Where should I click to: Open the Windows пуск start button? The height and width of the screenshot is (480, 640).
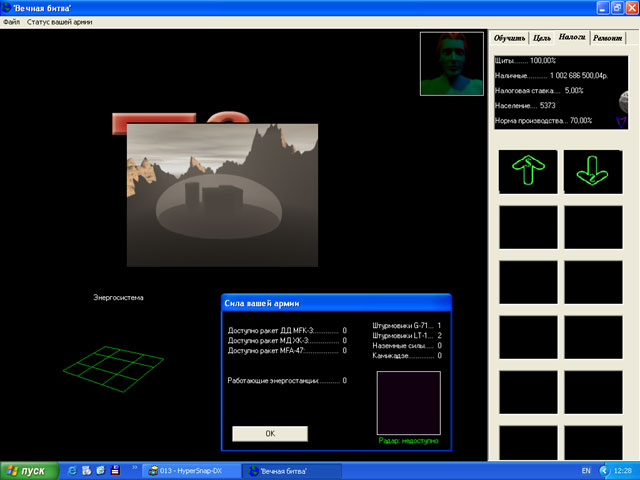(x=28, y=470)
